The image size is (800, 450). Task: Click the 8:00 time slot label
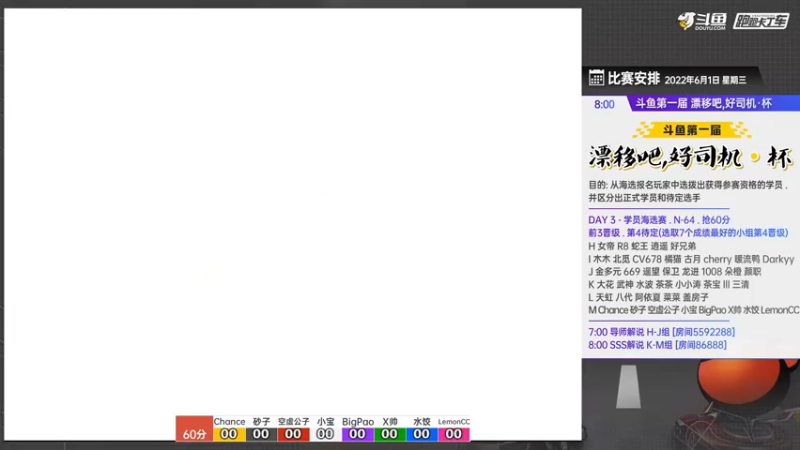[x=604, y=105]
